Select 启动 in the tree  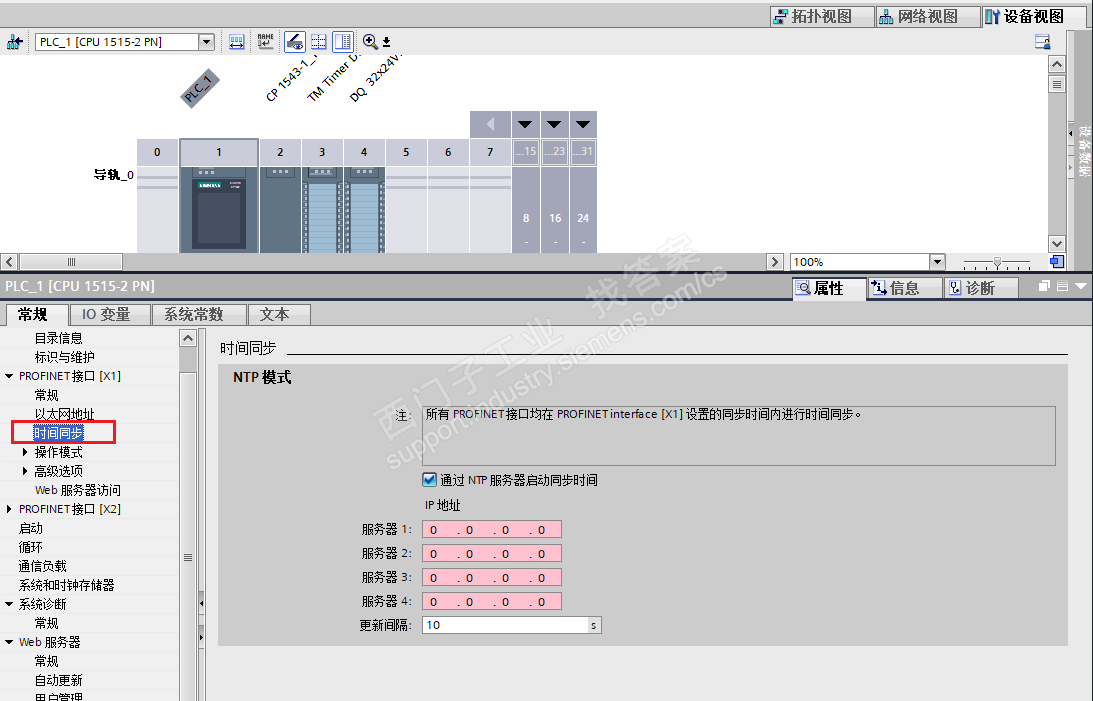tap(31, 528)
